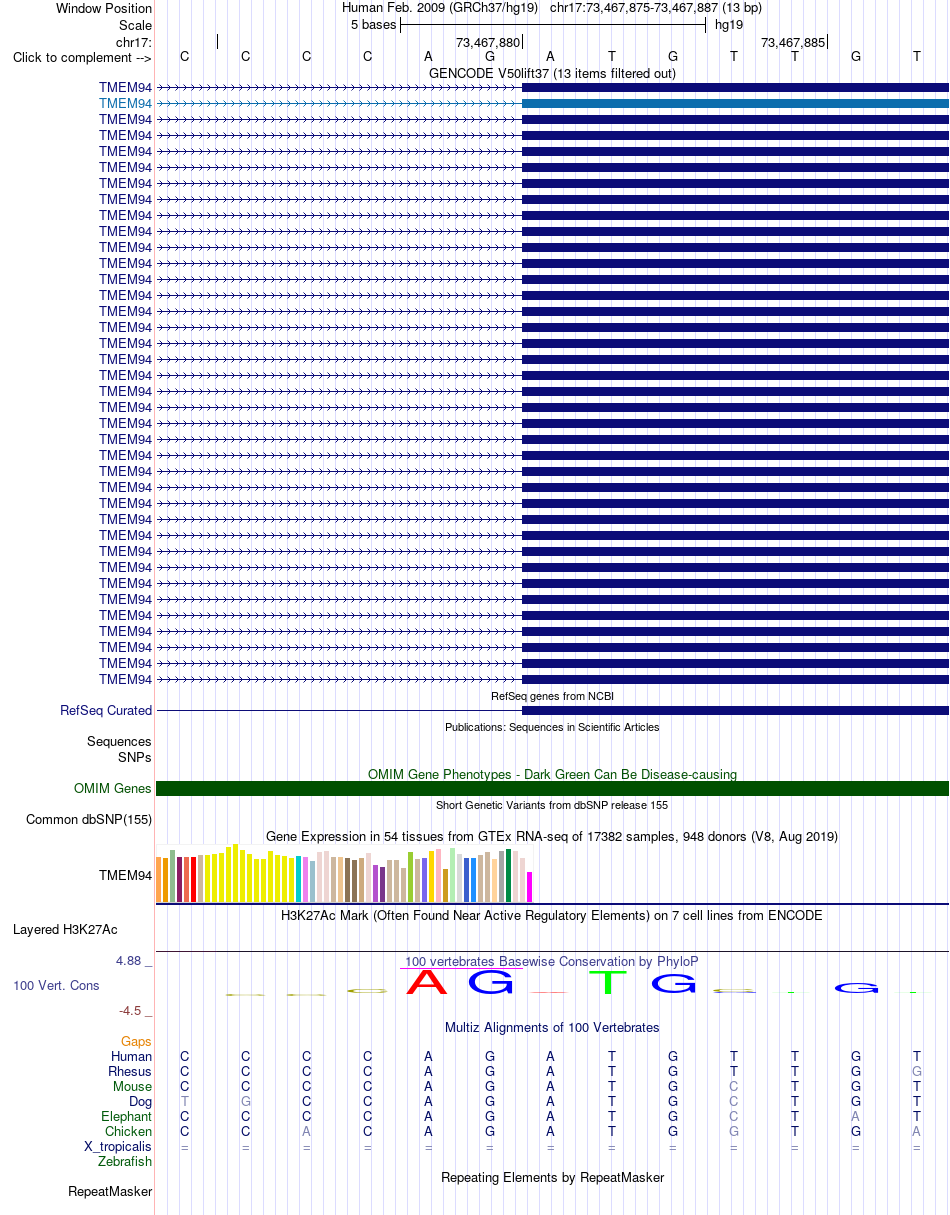Open Short Genetic Variants dbSNP title
The image size is (950, 1215).
pyautogui.click(x=552, y=805)
